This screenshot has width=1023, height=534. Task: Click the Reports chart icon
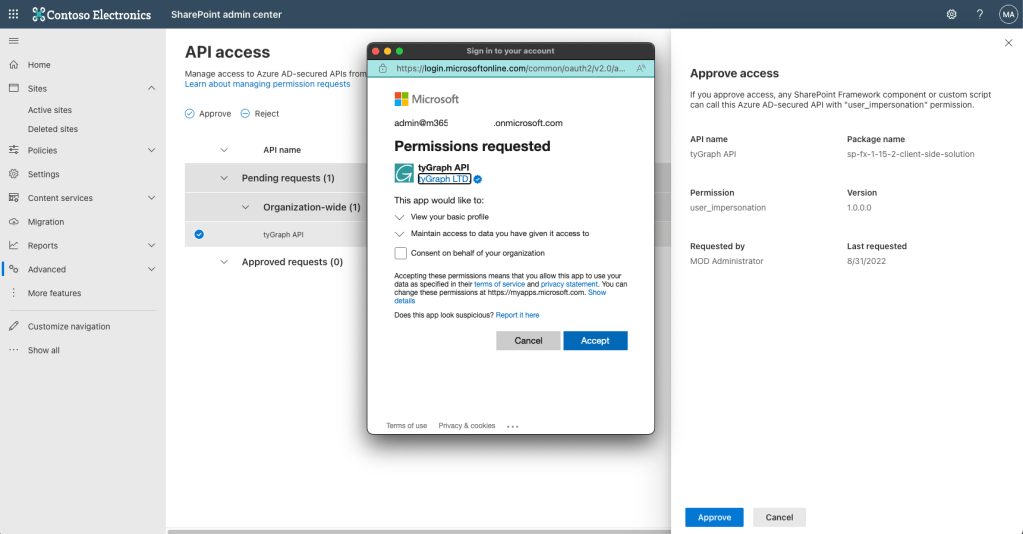coord(14,245)
